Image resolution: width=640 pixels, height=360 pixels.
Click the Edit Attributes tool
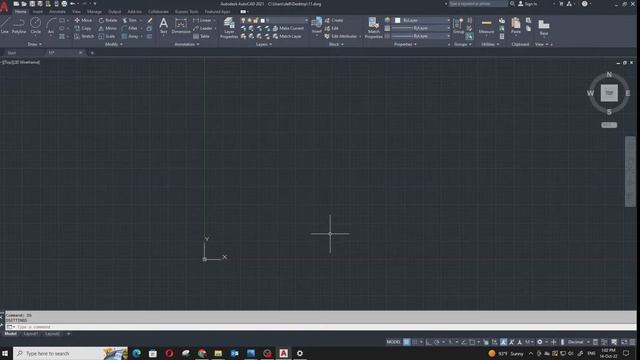tap(341, 36)
